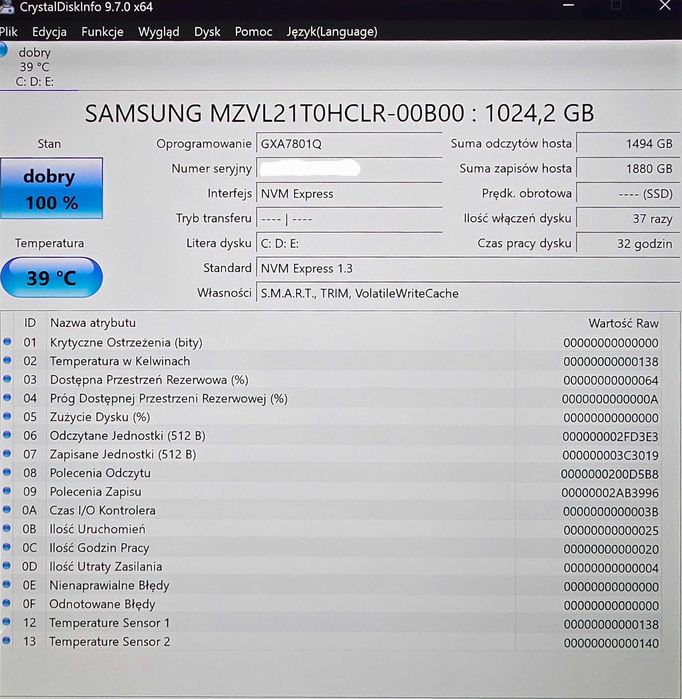
Task: Click the status dot for Dostępna Przestrzeń Rezerwowa row
Action: pyautogui.click(x=7, y=379)
